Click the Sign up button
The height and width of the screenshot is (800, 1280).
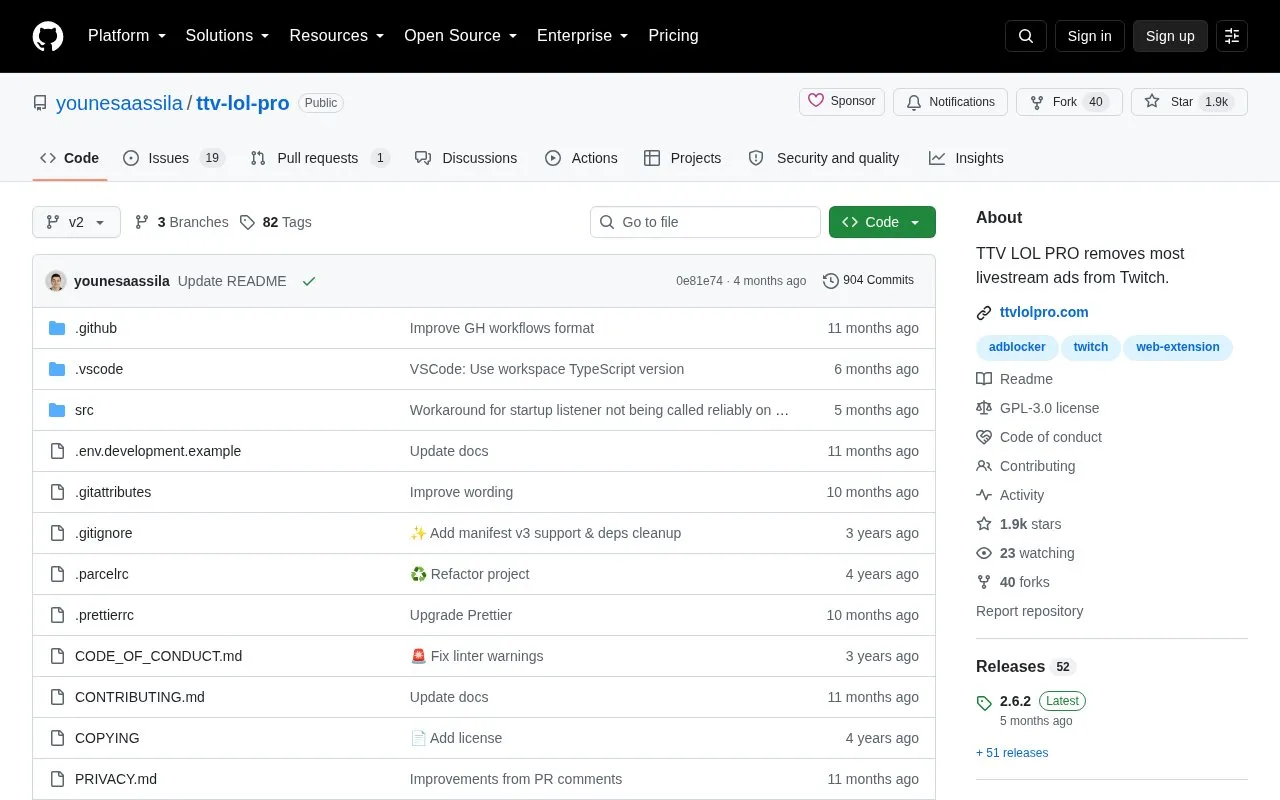(x=1170, y=36)
